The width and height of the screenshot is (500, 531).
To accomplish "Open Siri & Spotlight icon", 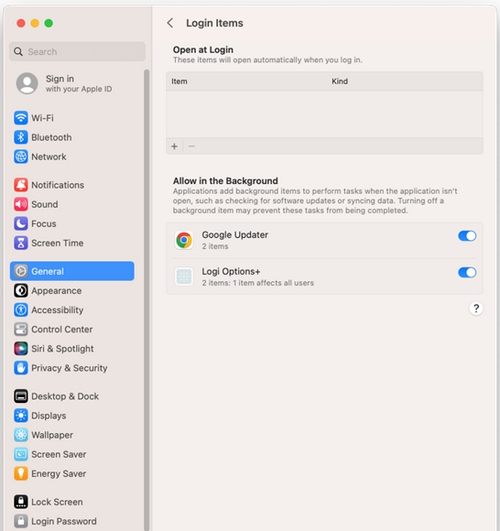I will pos(21,348).
